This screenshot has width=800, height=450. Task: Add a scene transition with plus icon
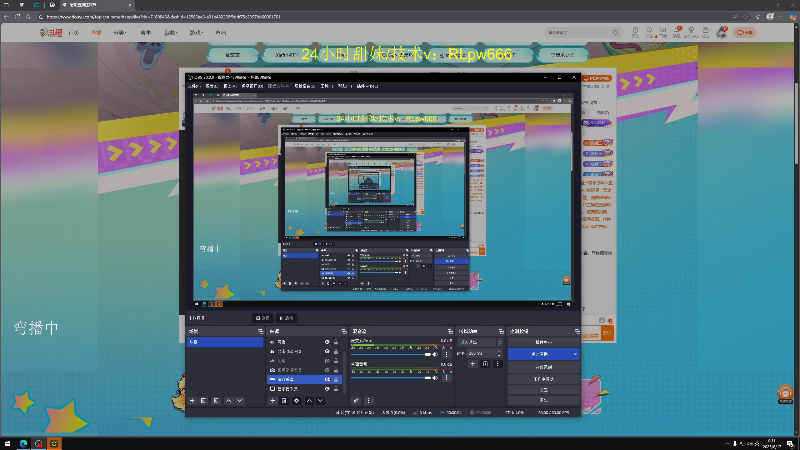tap(473, 364)
